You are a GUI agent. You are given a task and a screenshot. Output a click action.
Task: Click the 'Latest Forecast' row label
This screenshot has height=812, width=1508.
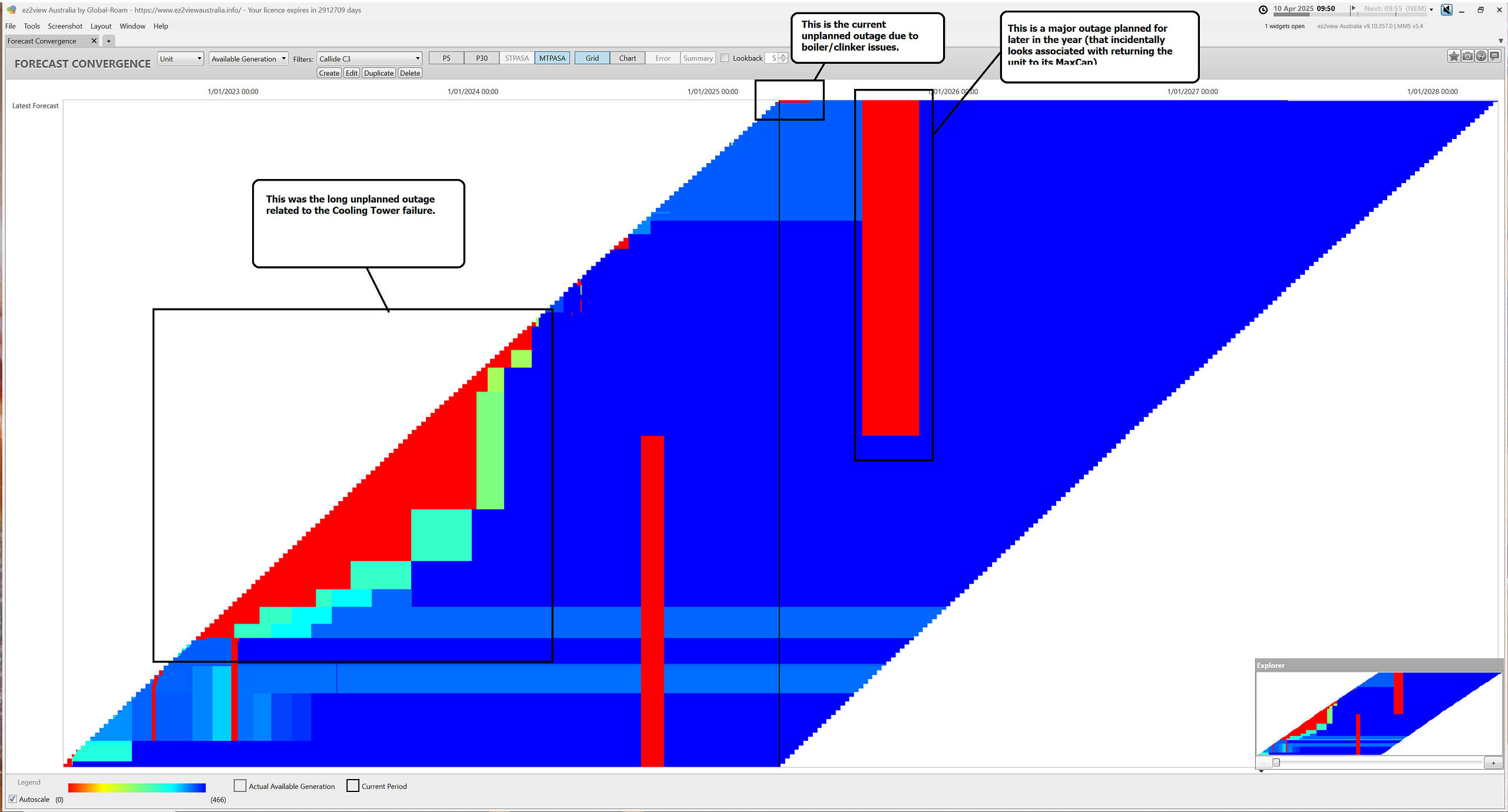pos(35,105)
